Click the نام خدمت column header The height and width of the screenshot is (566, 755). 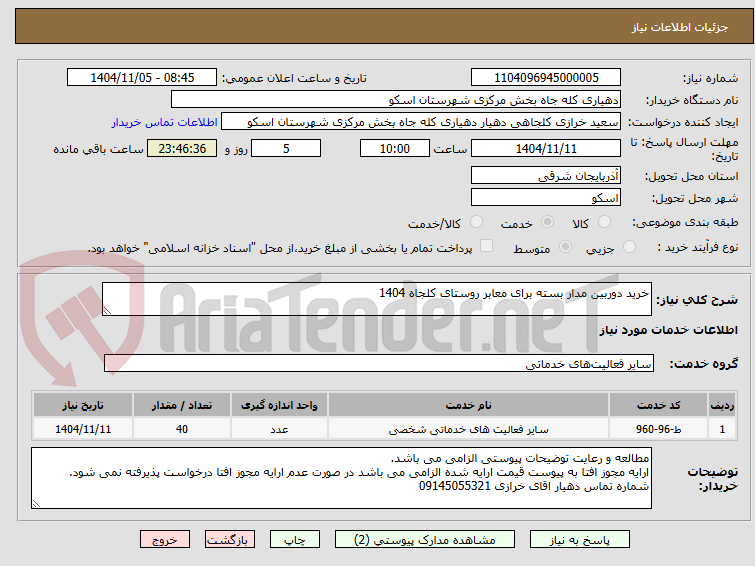[469, 405]
